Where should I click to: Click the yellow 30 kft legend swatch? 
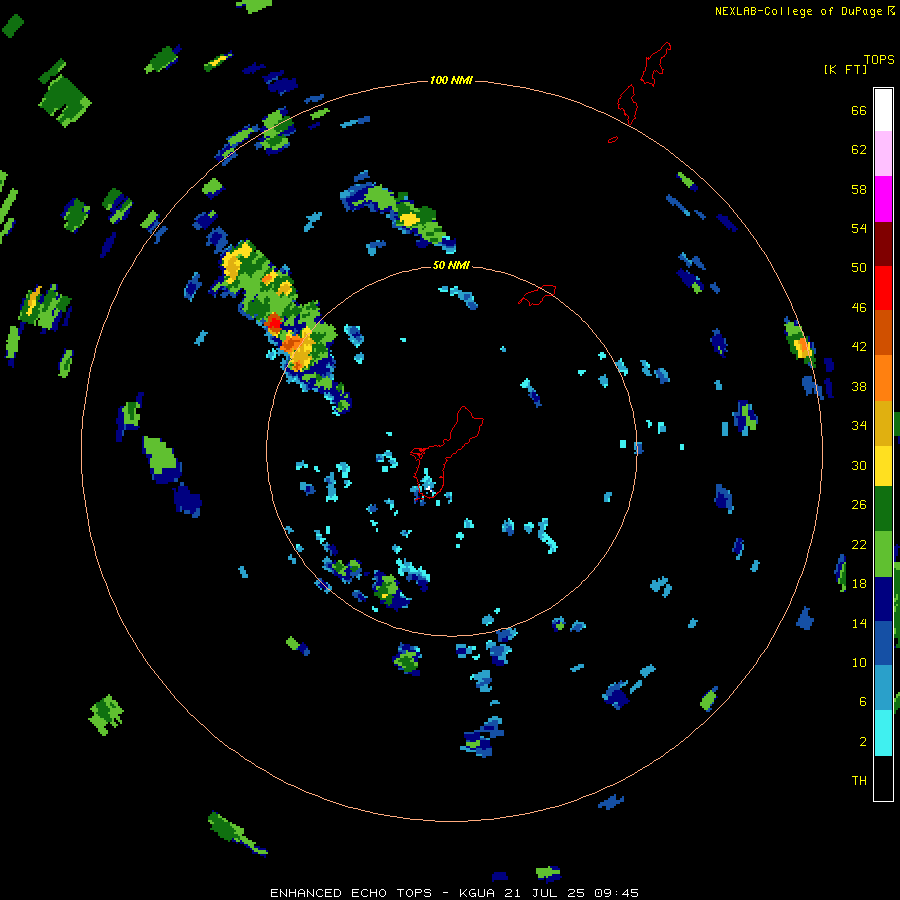coord(883,465)
